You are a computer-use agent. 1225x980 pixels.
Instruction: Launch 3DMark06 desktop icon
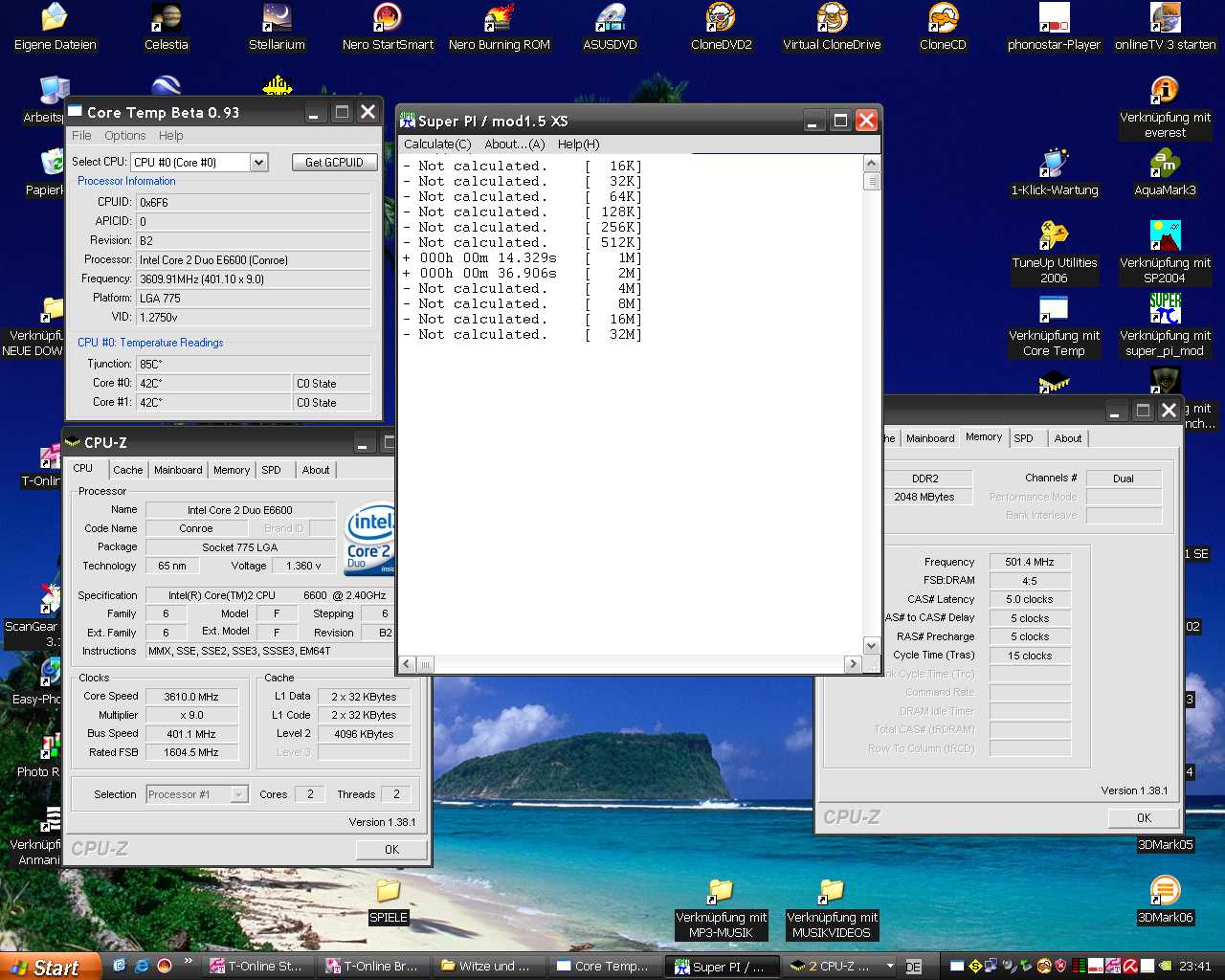click(1165, 900)
